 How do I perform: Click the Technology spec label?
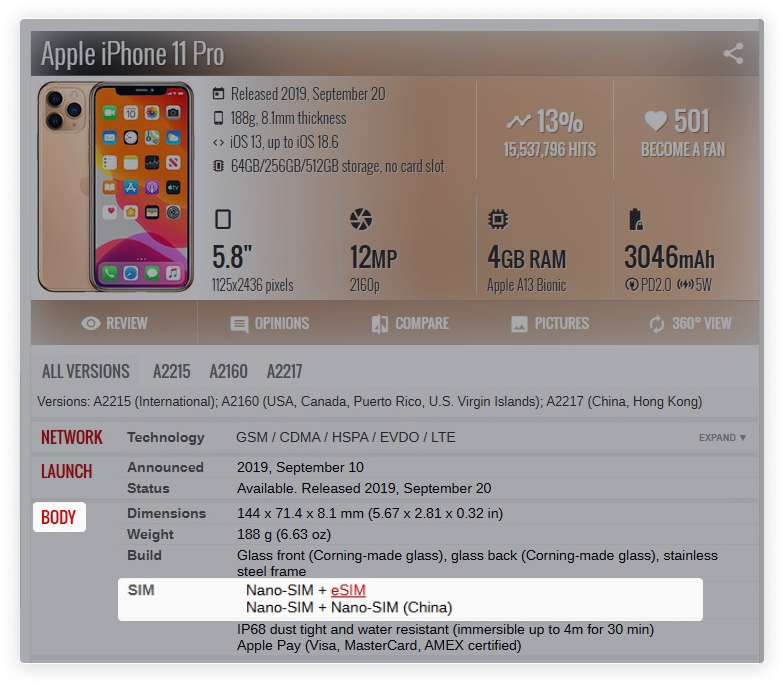[x=166, y=438]
